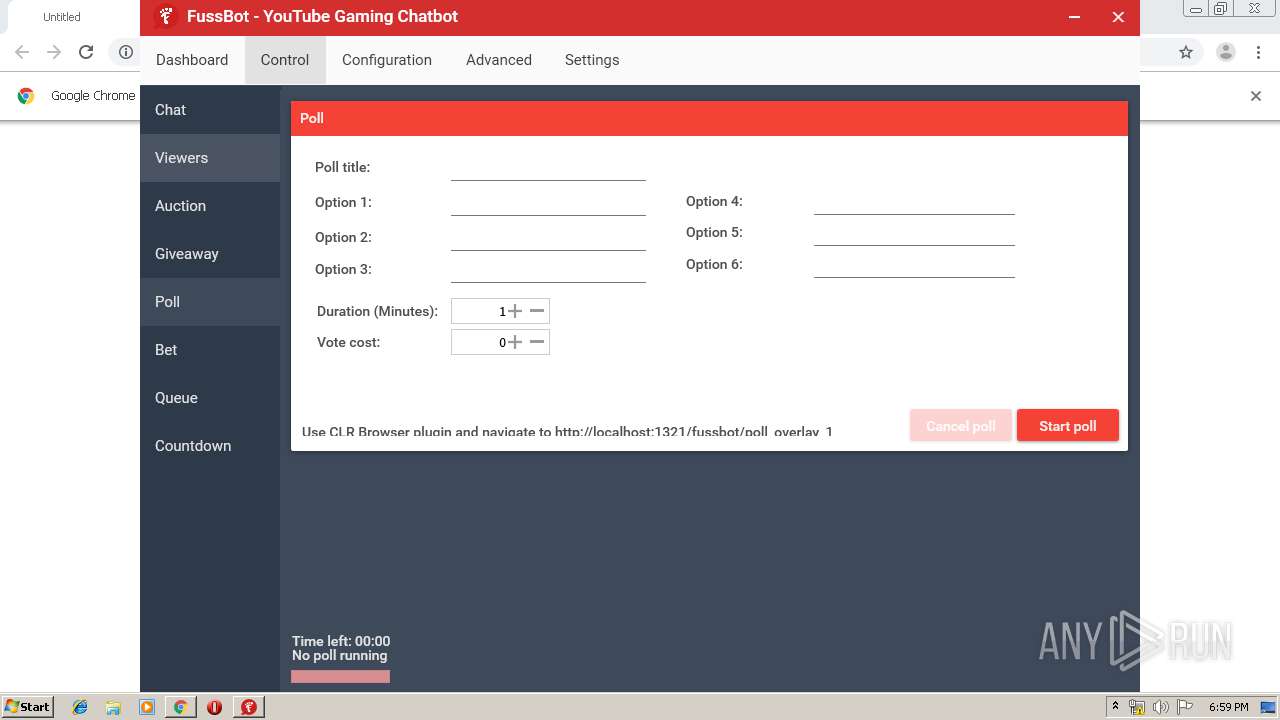This screenshot has width=1280, height=720.
Task: Click the Google Chrome logo in info bar
Action: click(26, 96)
